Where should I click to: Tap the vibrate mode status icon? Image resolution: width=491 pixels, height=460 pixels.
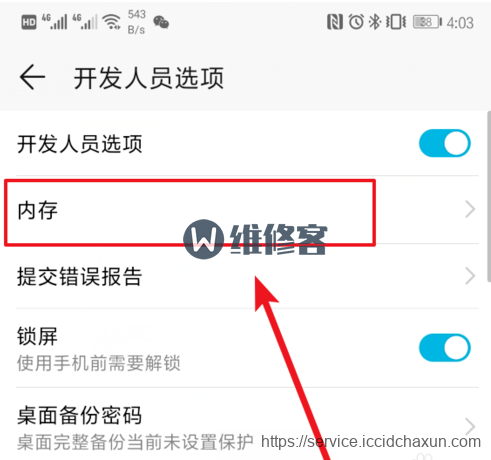coord(396,22)
